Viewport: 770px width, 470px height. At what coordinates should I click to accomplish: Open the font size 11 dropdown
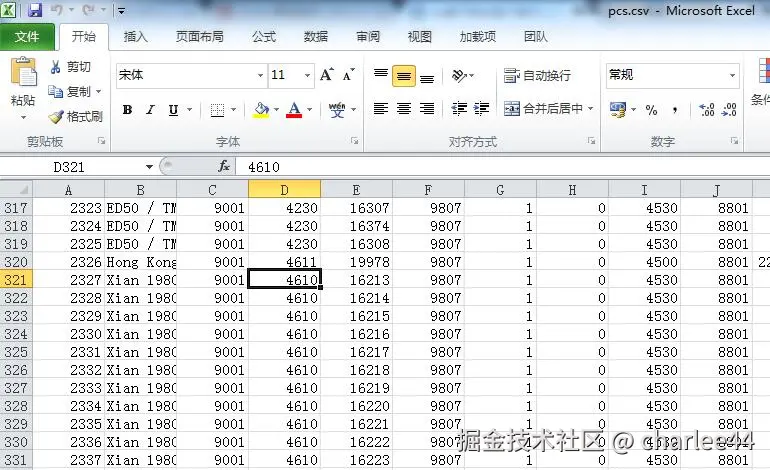pyautogui.click(x=307, y=75)
